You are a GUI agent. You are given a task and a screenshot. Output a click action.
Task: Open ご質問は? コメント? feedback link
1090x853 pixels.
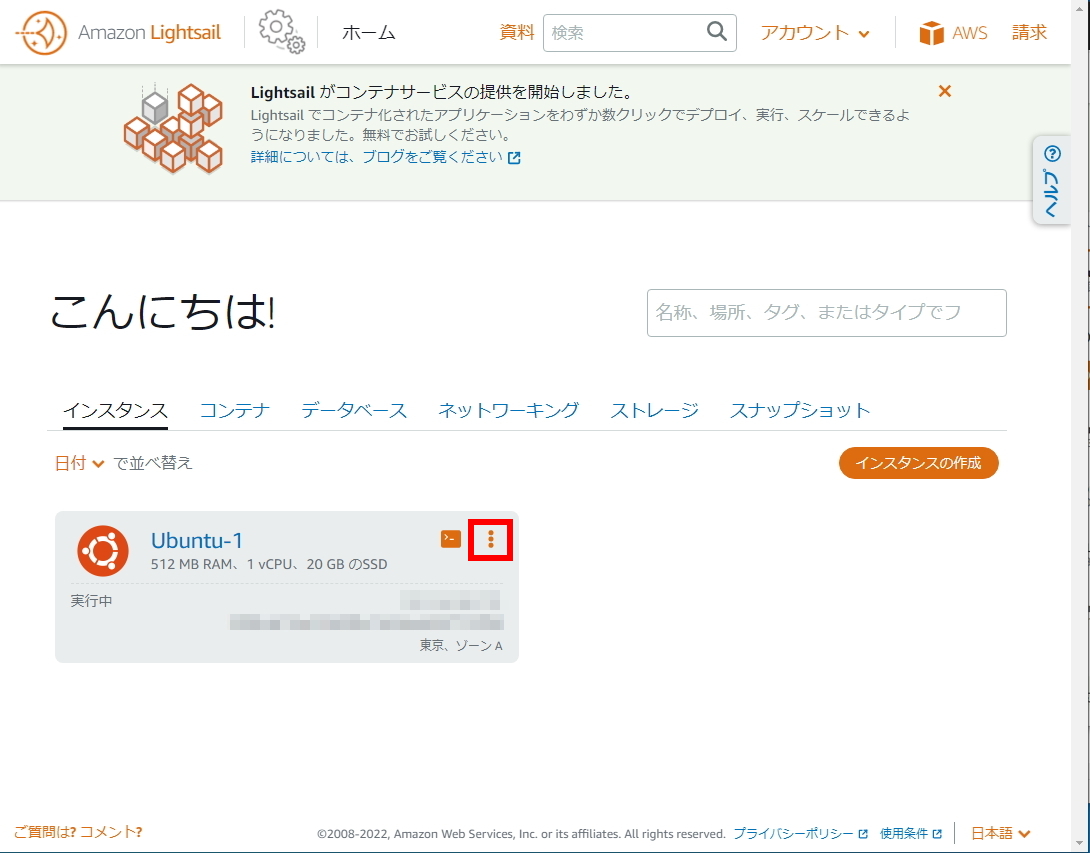[78, 831]
